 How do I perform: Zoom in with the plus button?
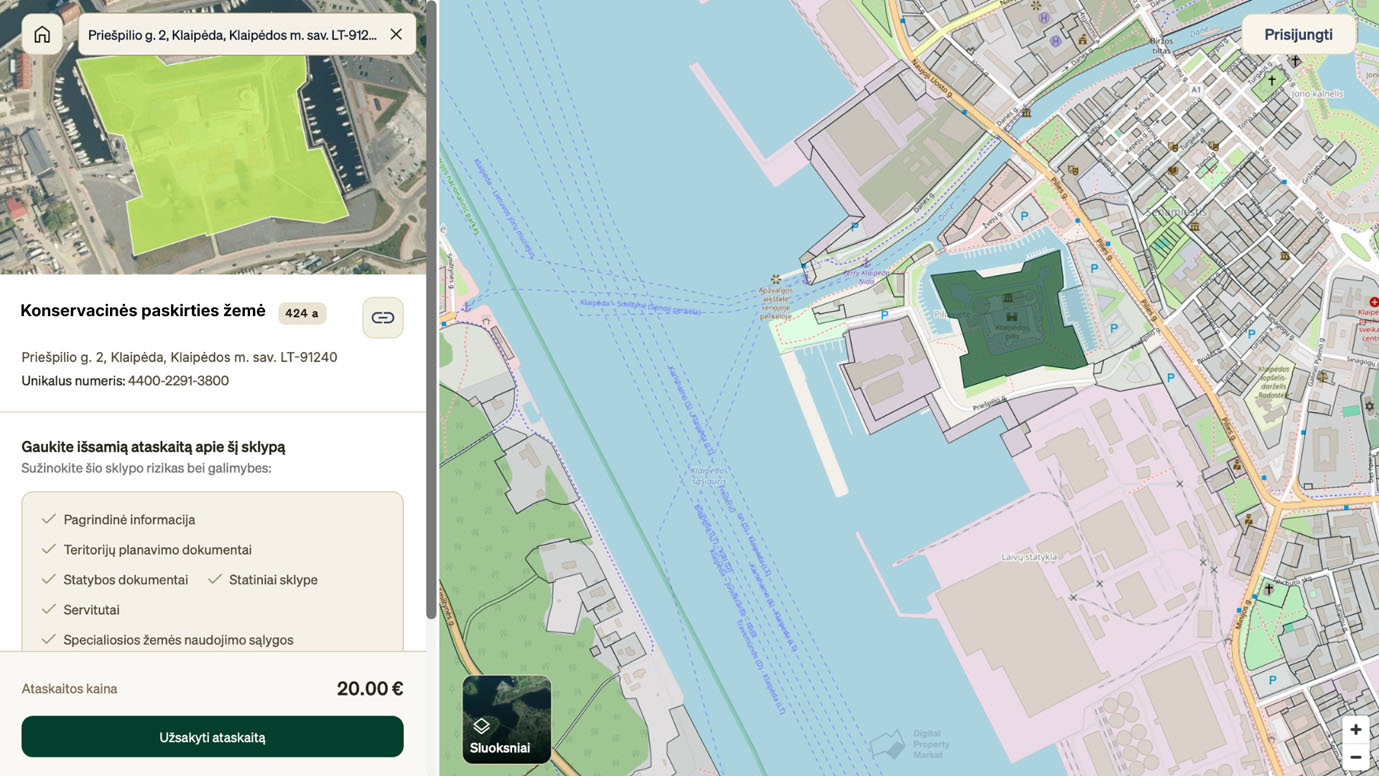pyautogui.click(x=1355, y=730)
